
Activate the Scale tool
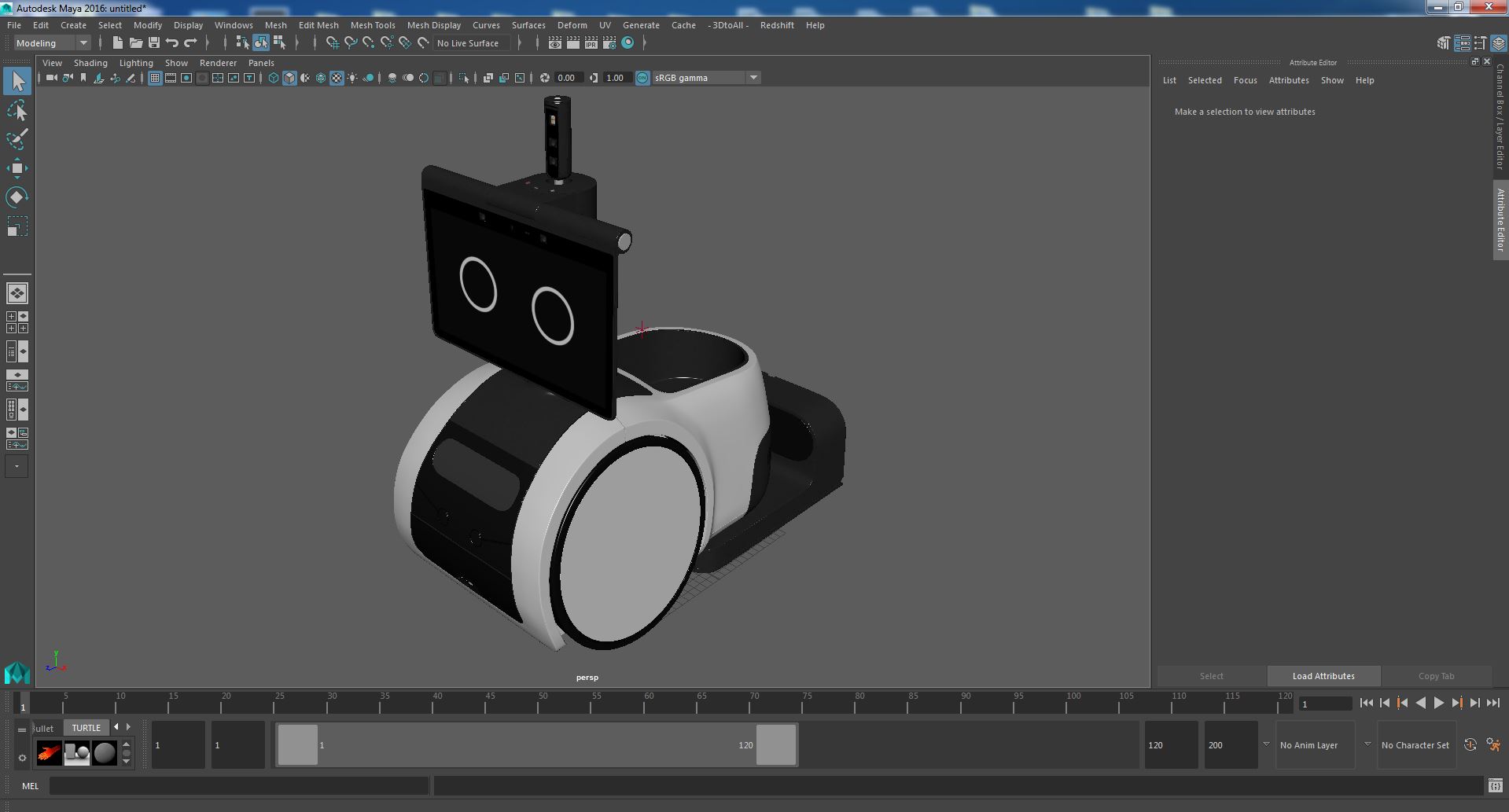tap(17, 226)
